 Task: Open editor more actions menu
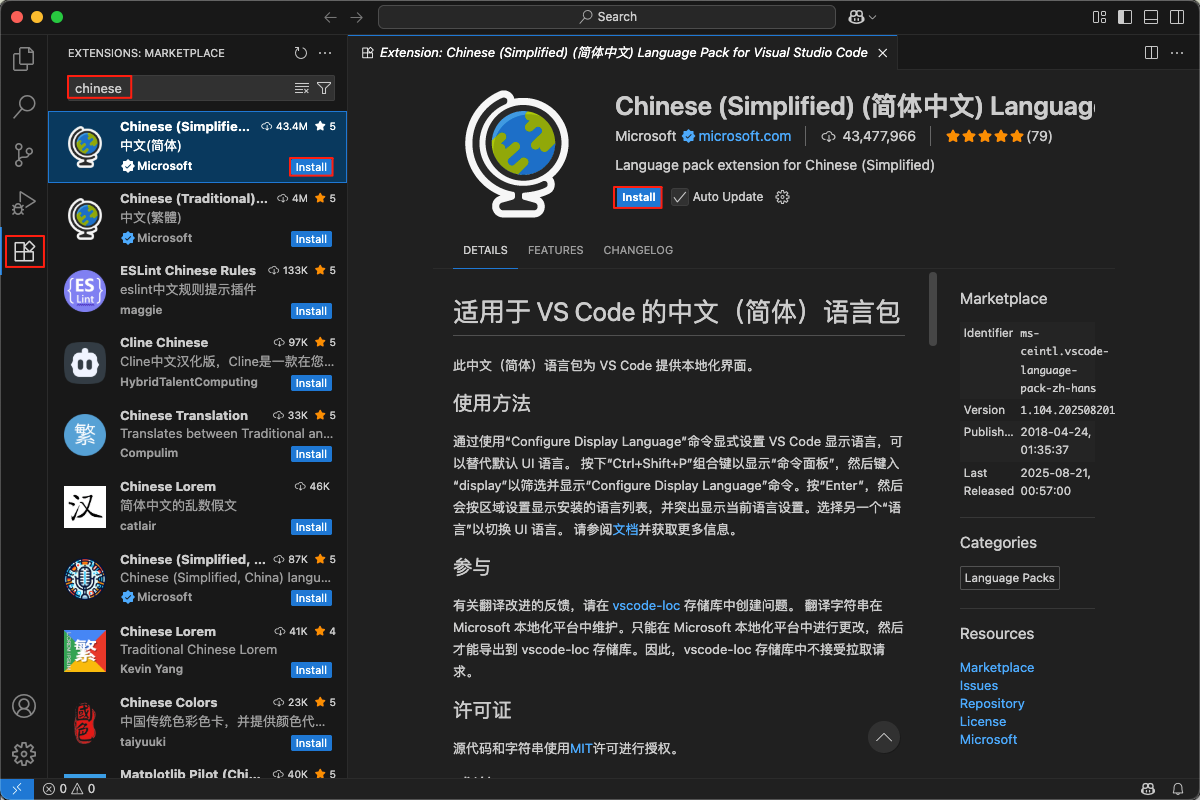coord(1178,53)
